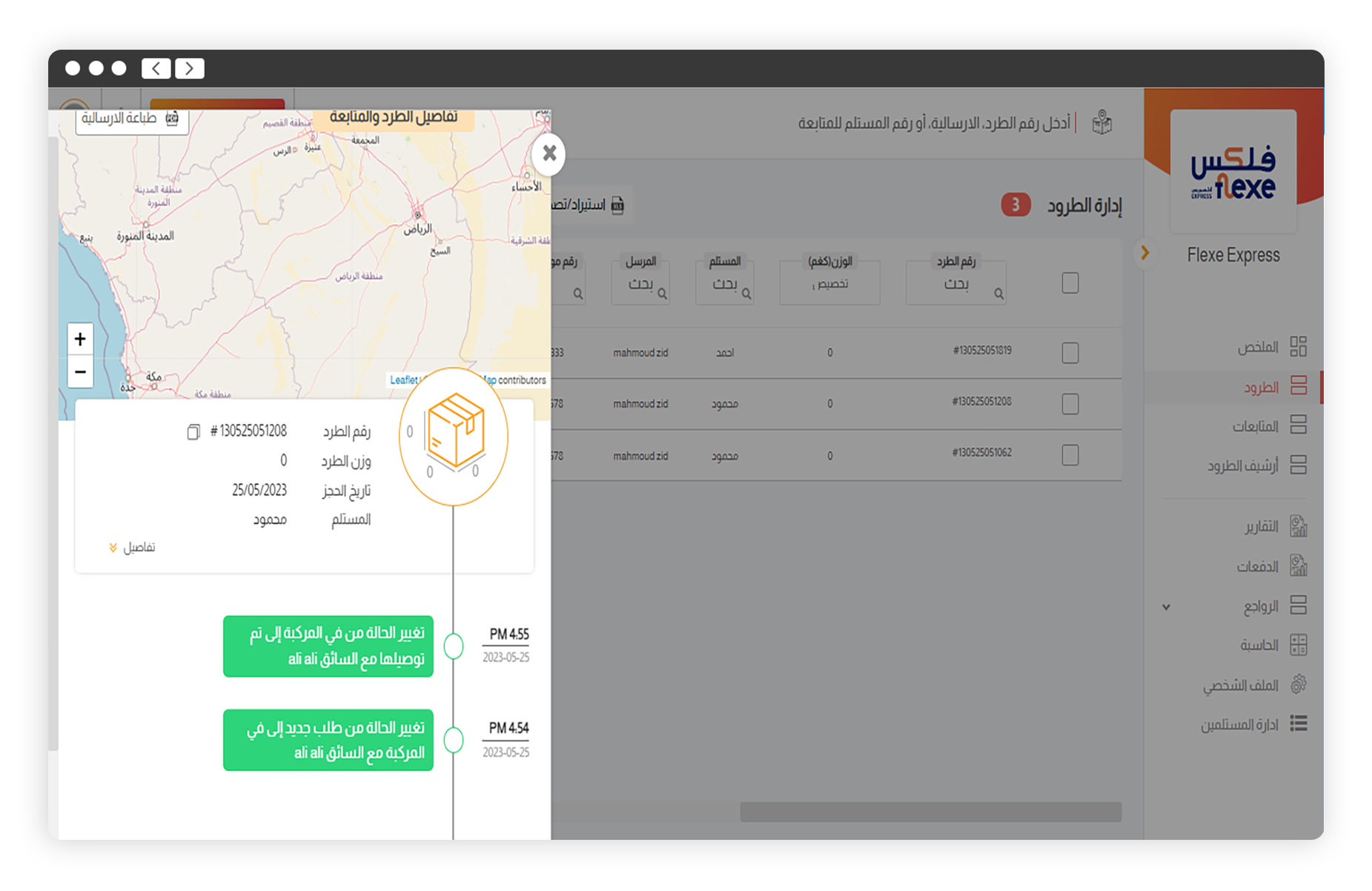Viewport: 1372px width, 891px height.
Task: Open profile settings gear icon
Action: (1298, 684)
